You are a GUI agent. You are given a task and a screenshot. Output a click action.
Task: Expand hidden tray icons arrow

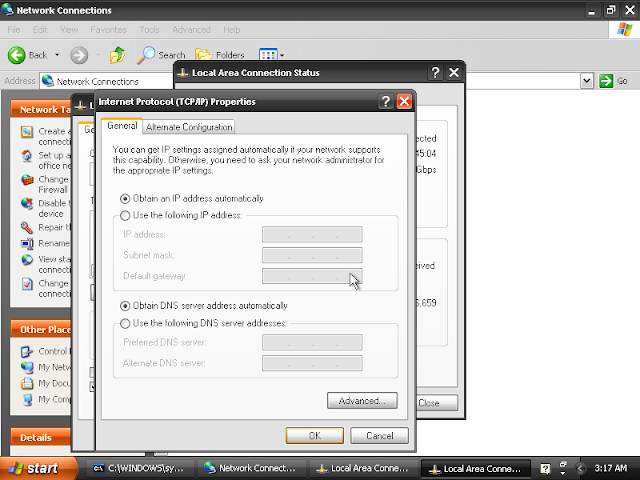[580, 469]
